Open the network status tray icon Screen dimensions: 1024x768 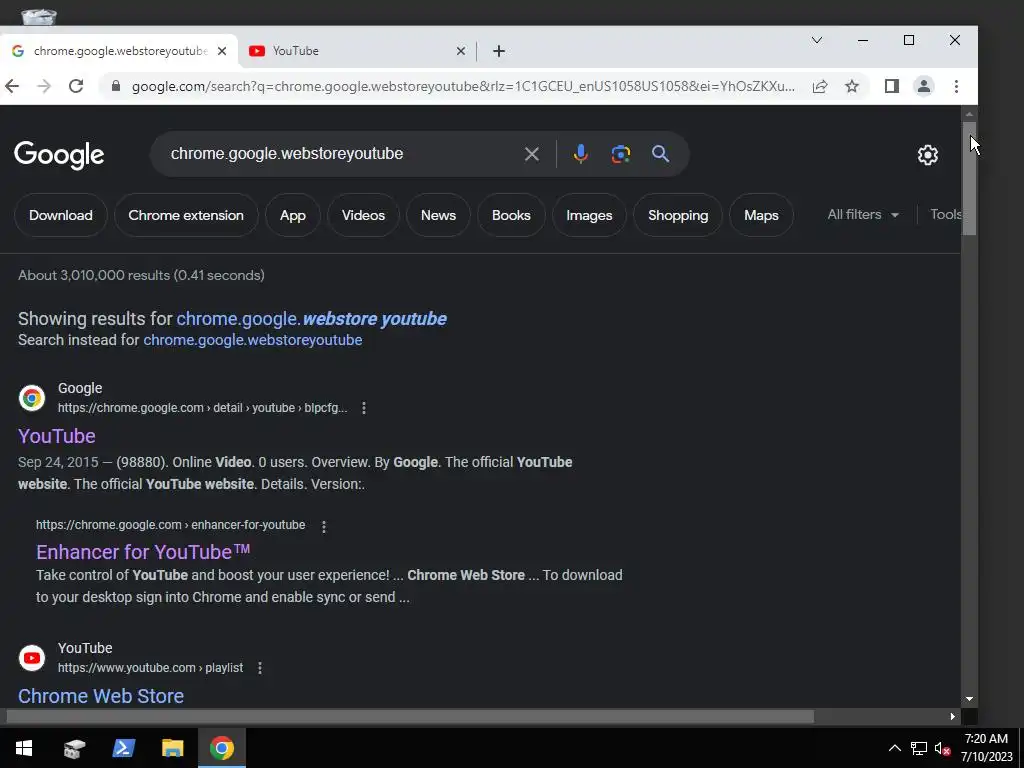click(919, 748)
